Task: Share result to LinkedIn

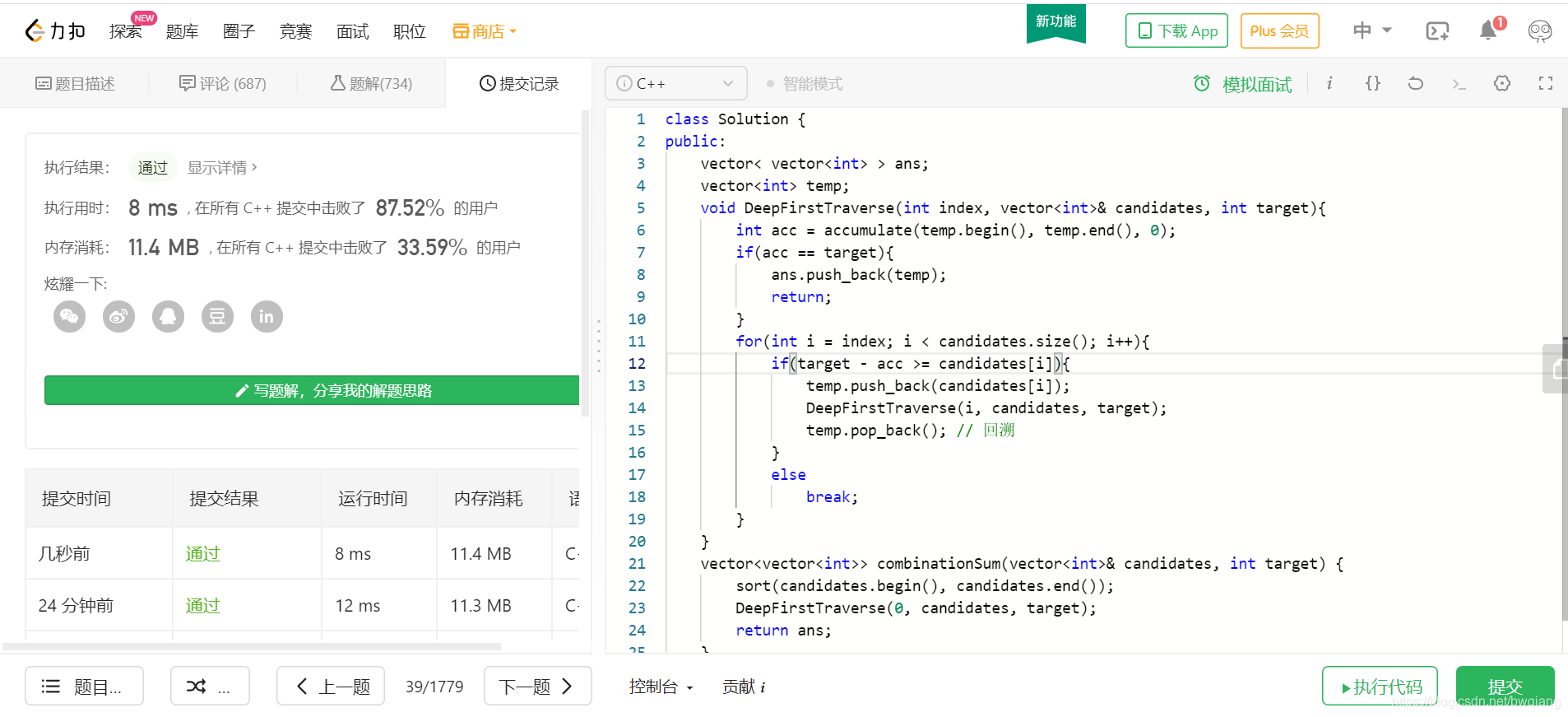Action: click(267, 316)
